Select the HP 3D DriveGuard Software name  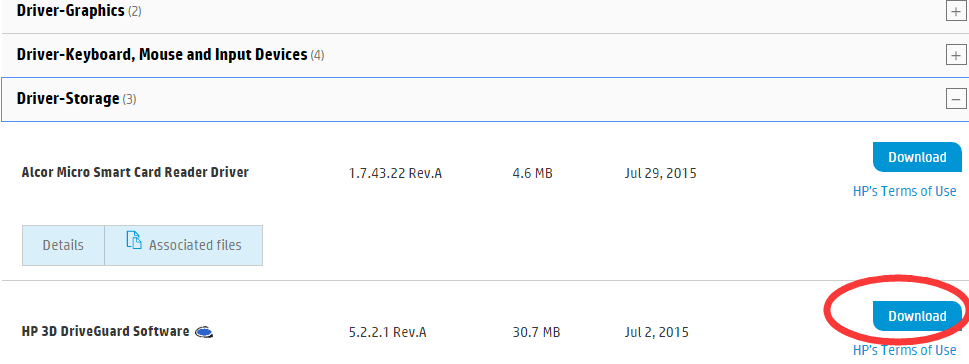coord(105,331)
